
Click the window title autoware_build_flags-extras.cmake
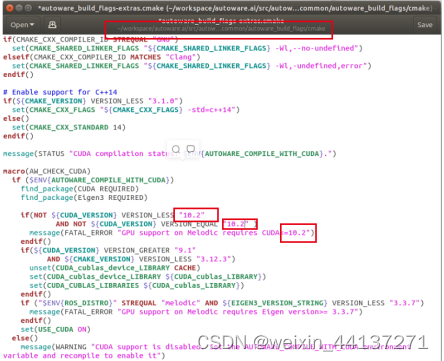pos(235,8)
